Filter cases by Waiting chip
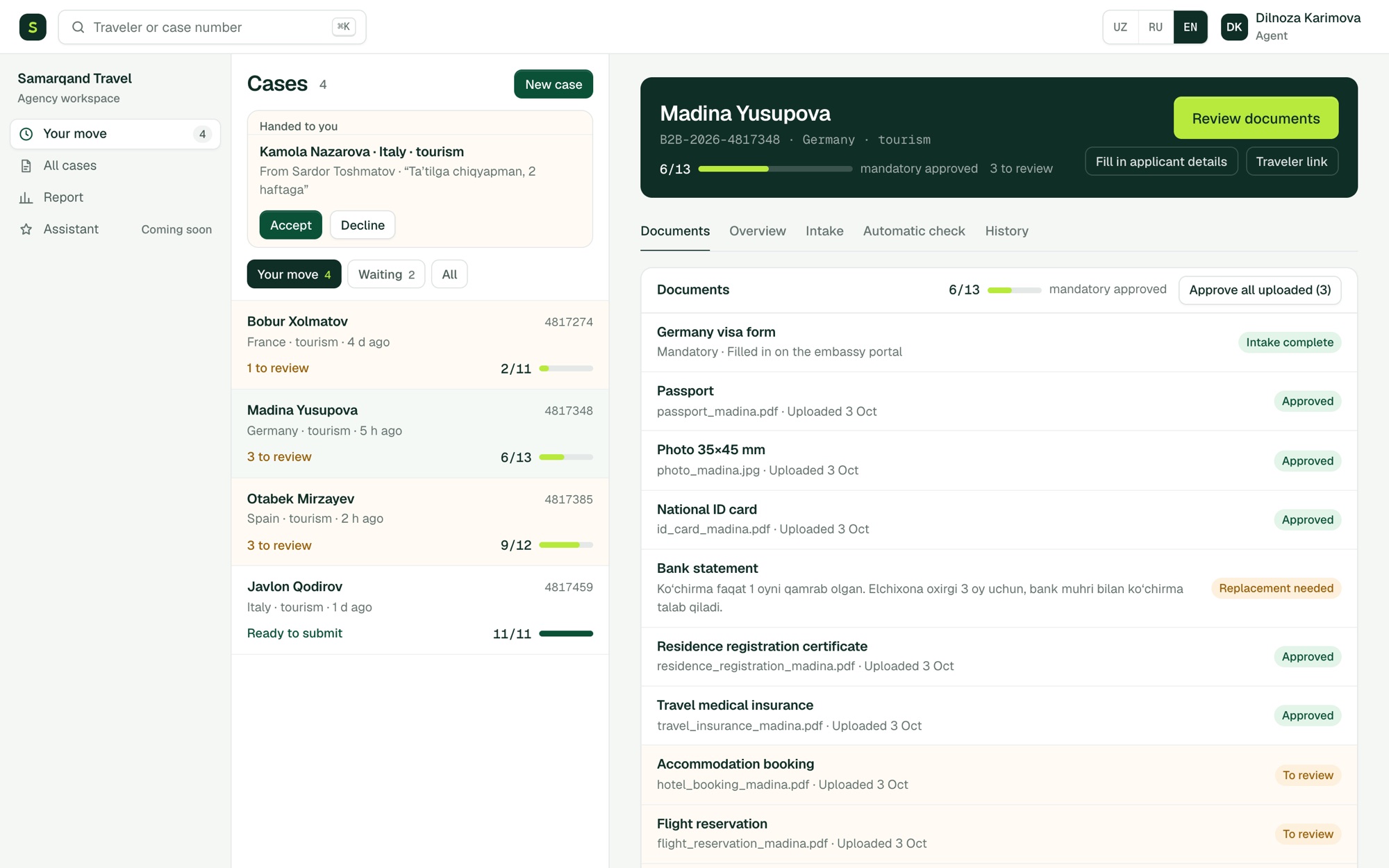The width and height of the screenshot is (1389, 868). click(386, 274)
